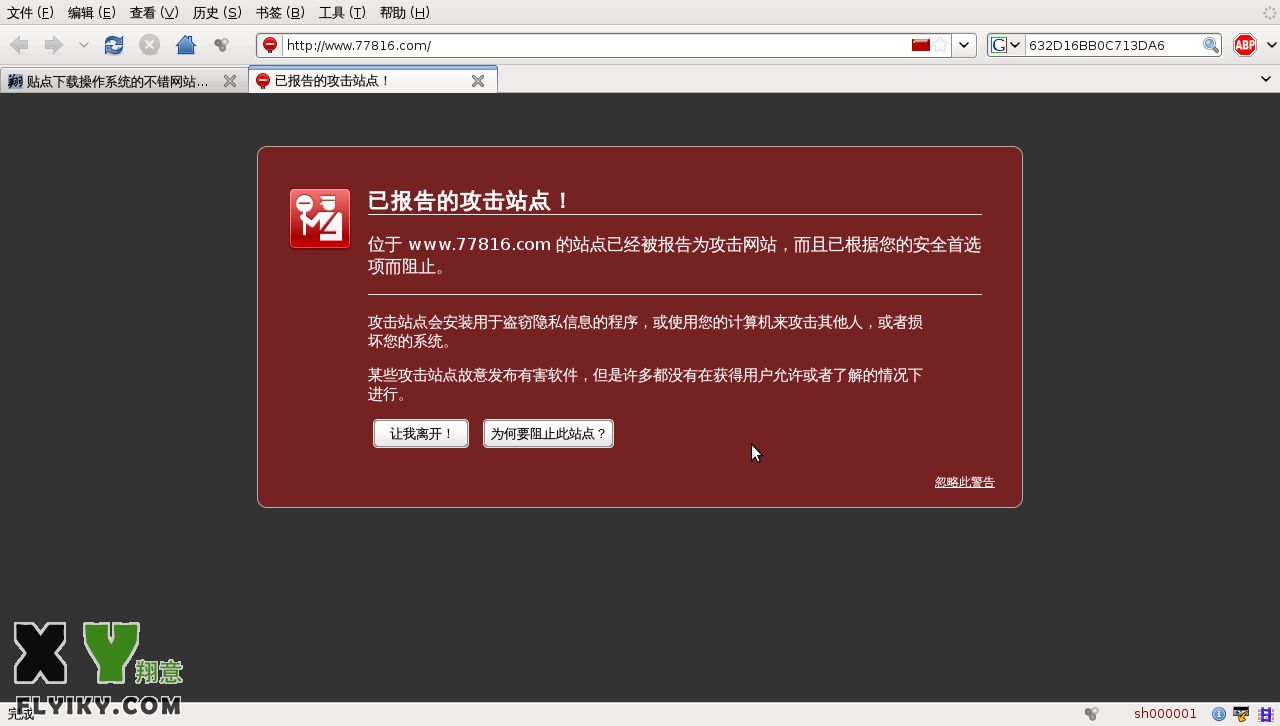
Task: Close the 已报告的攻击站点 tab
Action: pyautogui.click(x=478, y=81)
